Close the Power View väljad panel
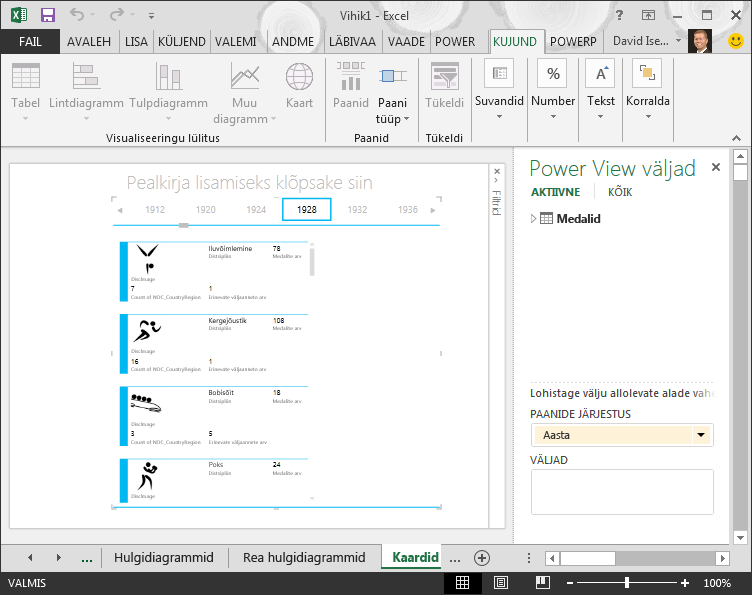Image resolution: width=752 pixels, height=595 pixels. pos(716,167)
